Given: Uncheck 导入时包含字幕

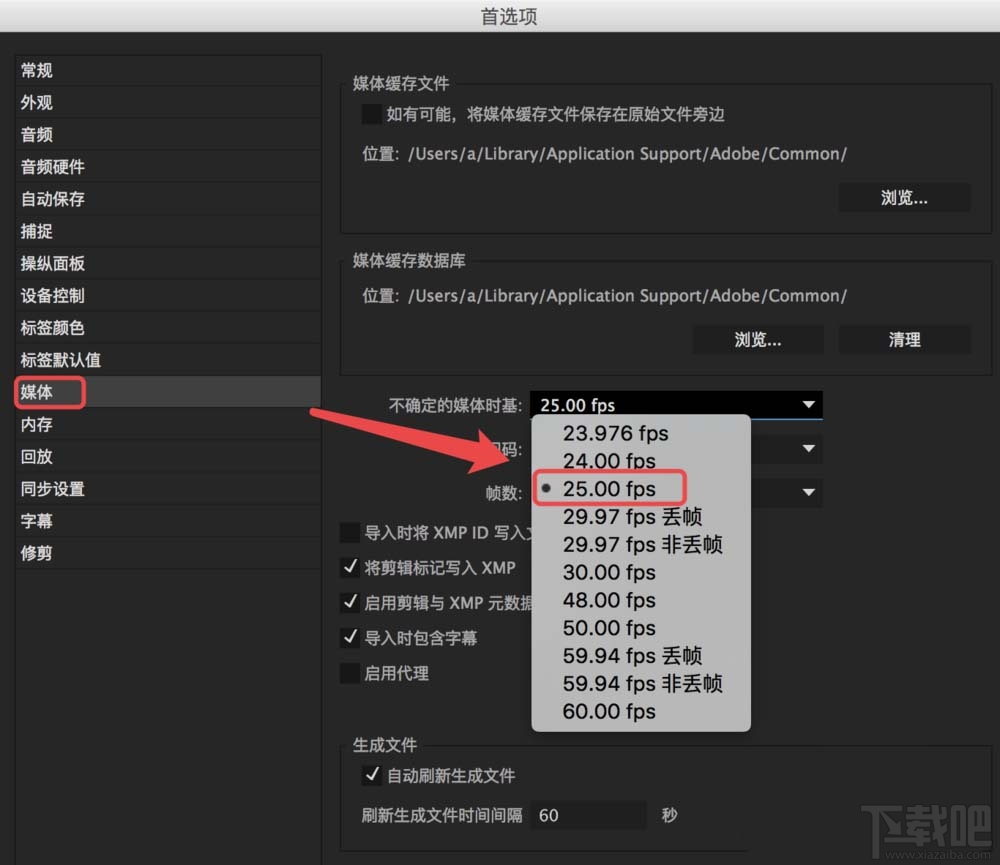Looking at the screenshot, I should pyautogui.click(x=350, y=638).
